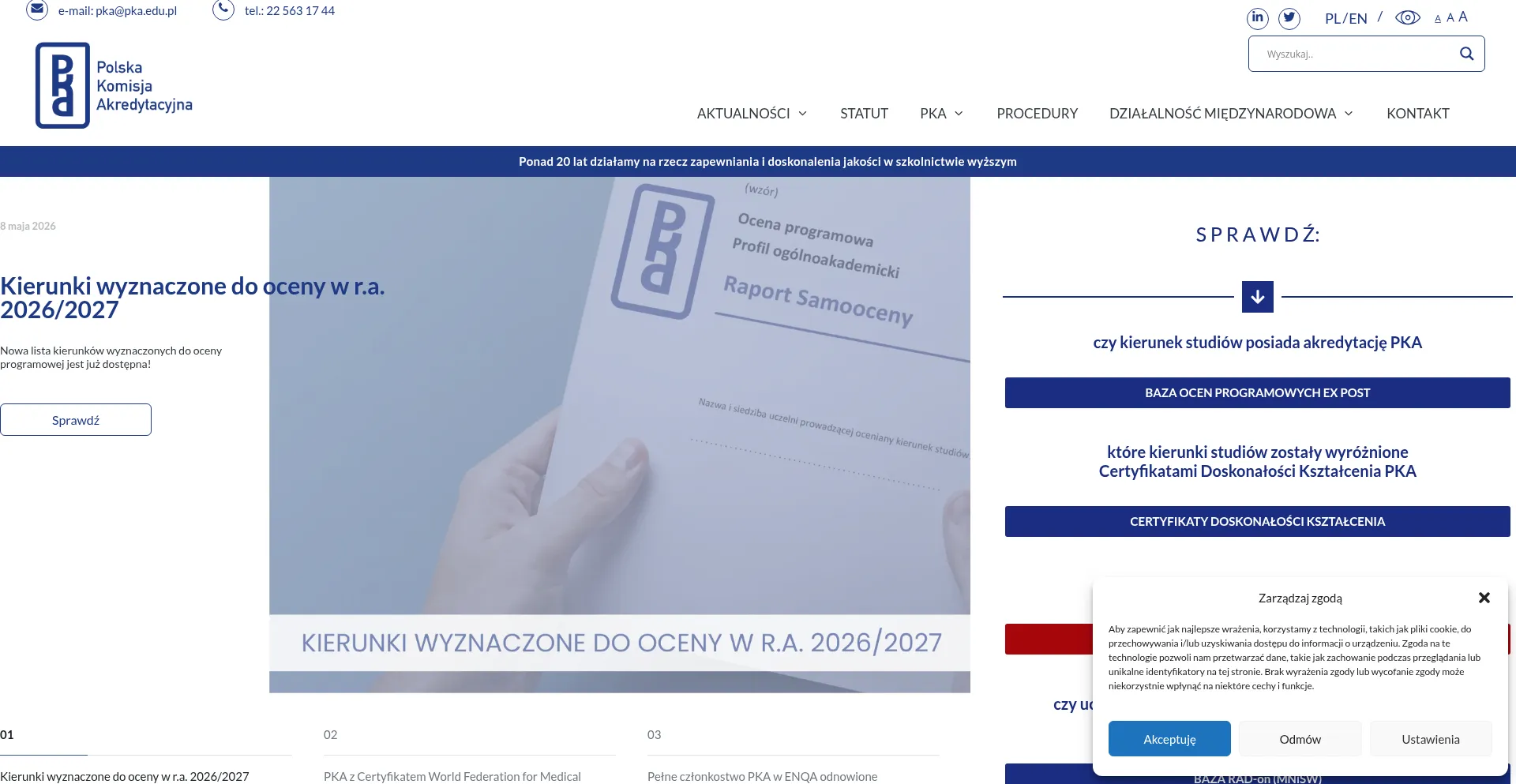
Task: Select the smallest font size A
Action: [1438, 19]
